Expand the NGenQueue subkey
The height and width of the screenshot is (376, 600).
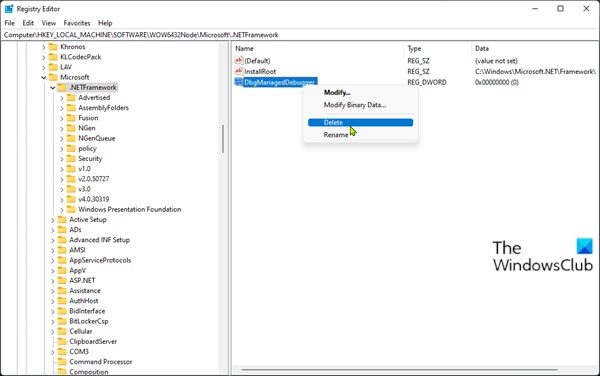tap(62, 138)
